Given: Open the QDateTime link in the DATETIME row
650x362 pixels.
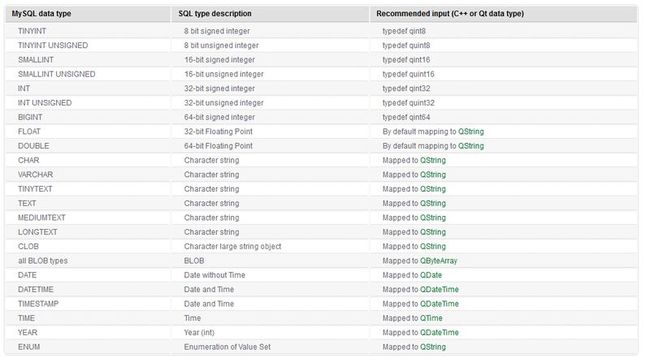Looking at the screenshot, I should 439,289.
